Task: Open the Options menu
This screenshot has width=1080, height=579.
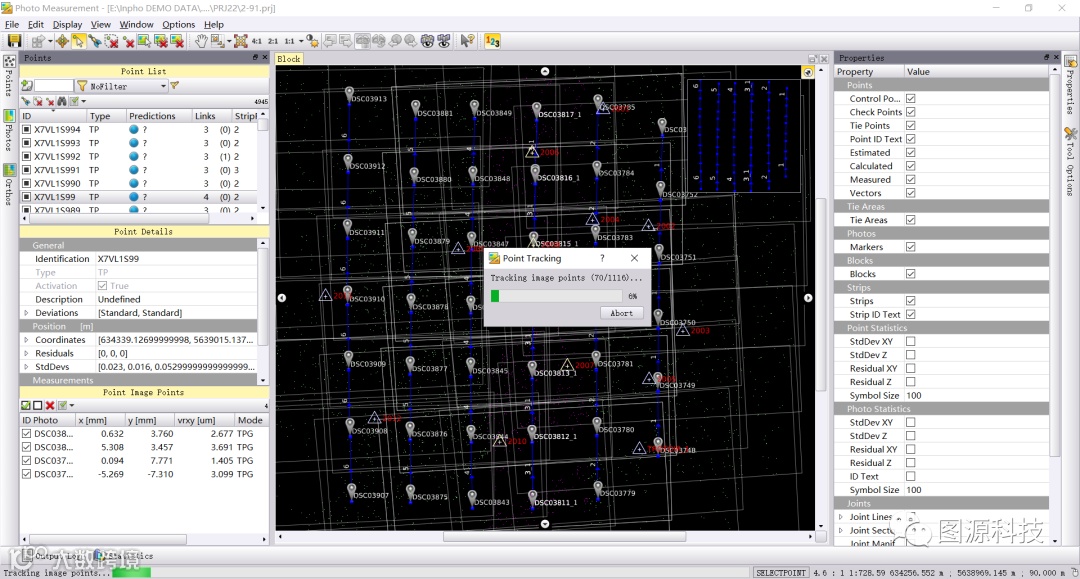Action: pos(178,24)
